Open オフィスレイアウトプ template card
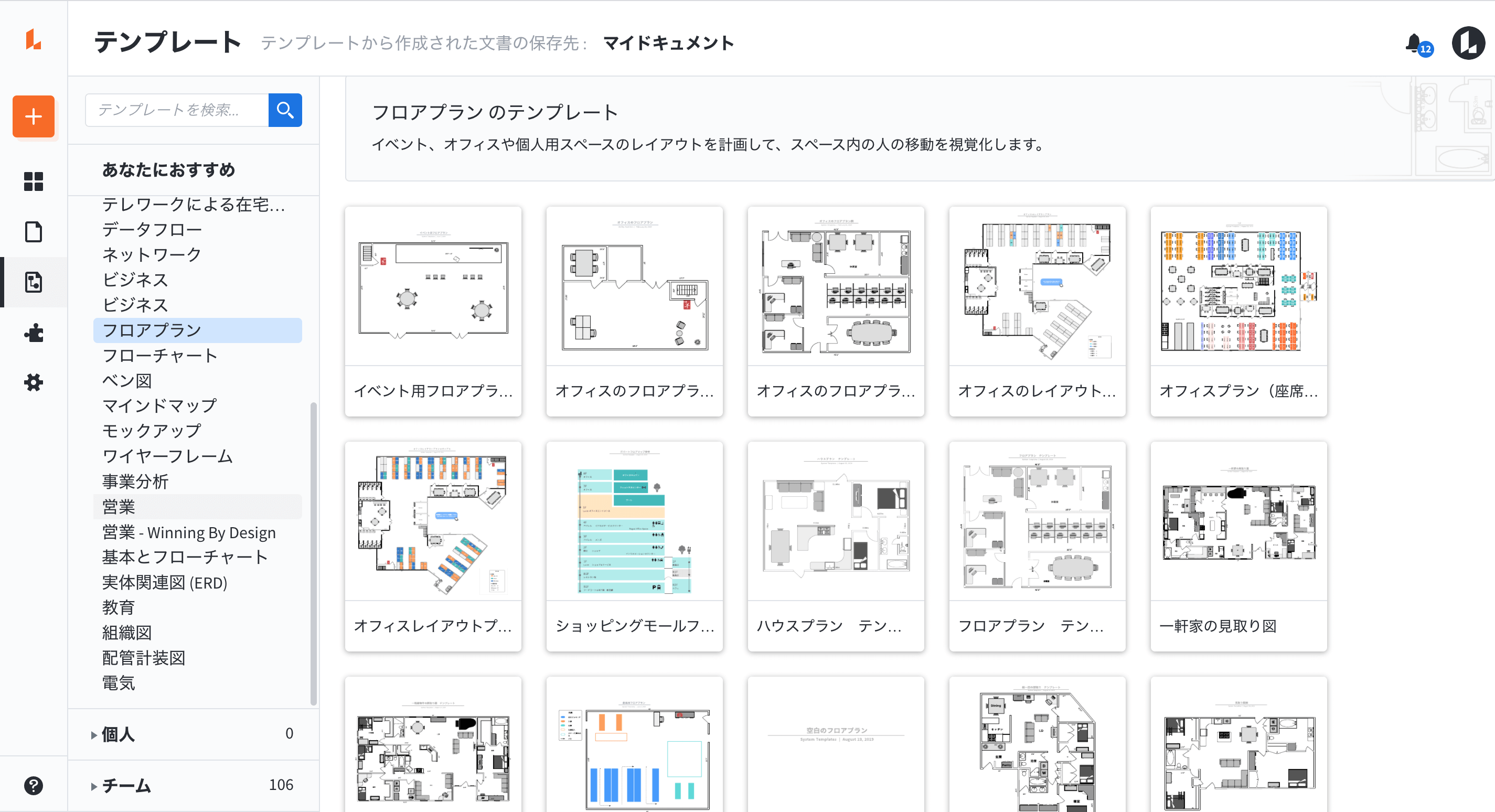 click(433, 546)
